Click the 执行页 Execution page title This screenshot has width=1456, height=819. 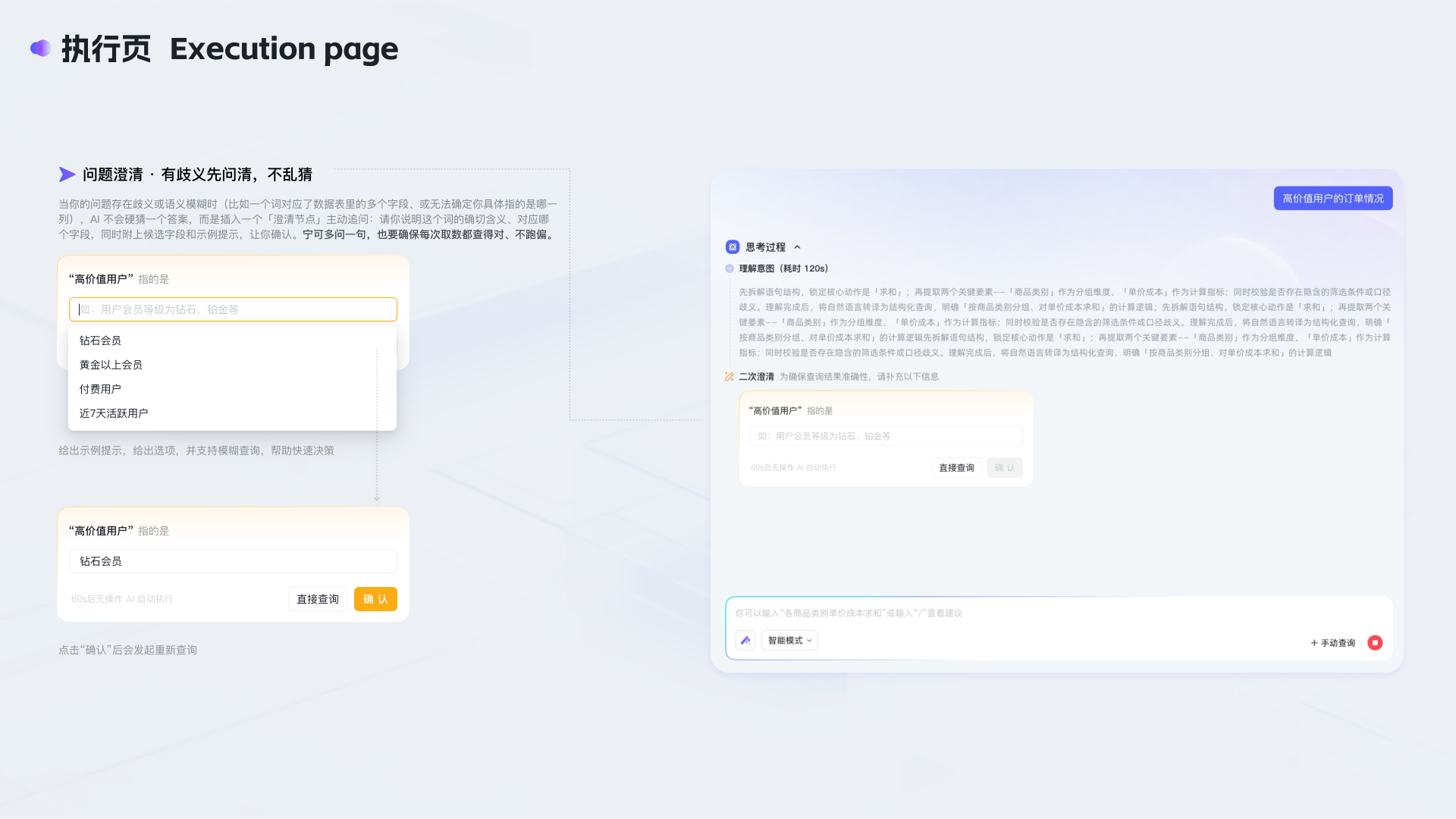coord(229,49)
